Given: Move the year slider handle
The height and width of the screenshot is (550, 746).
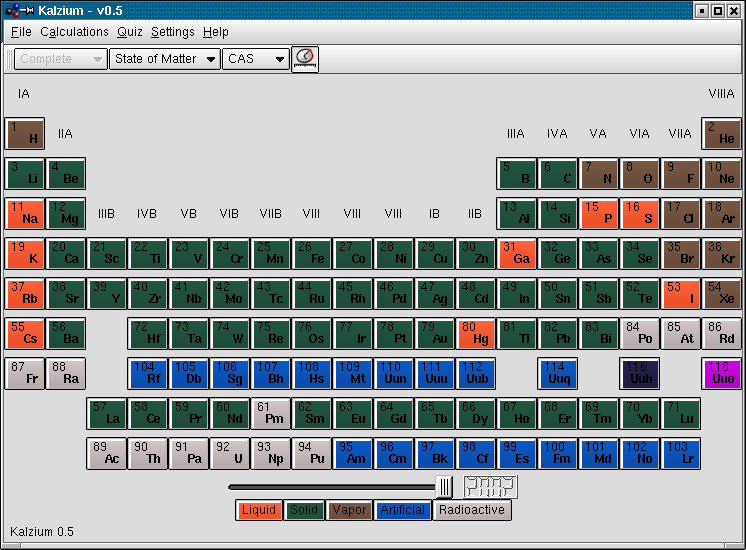Looking at the screenshot, I should pyautogui.click(x=444, y=487).
